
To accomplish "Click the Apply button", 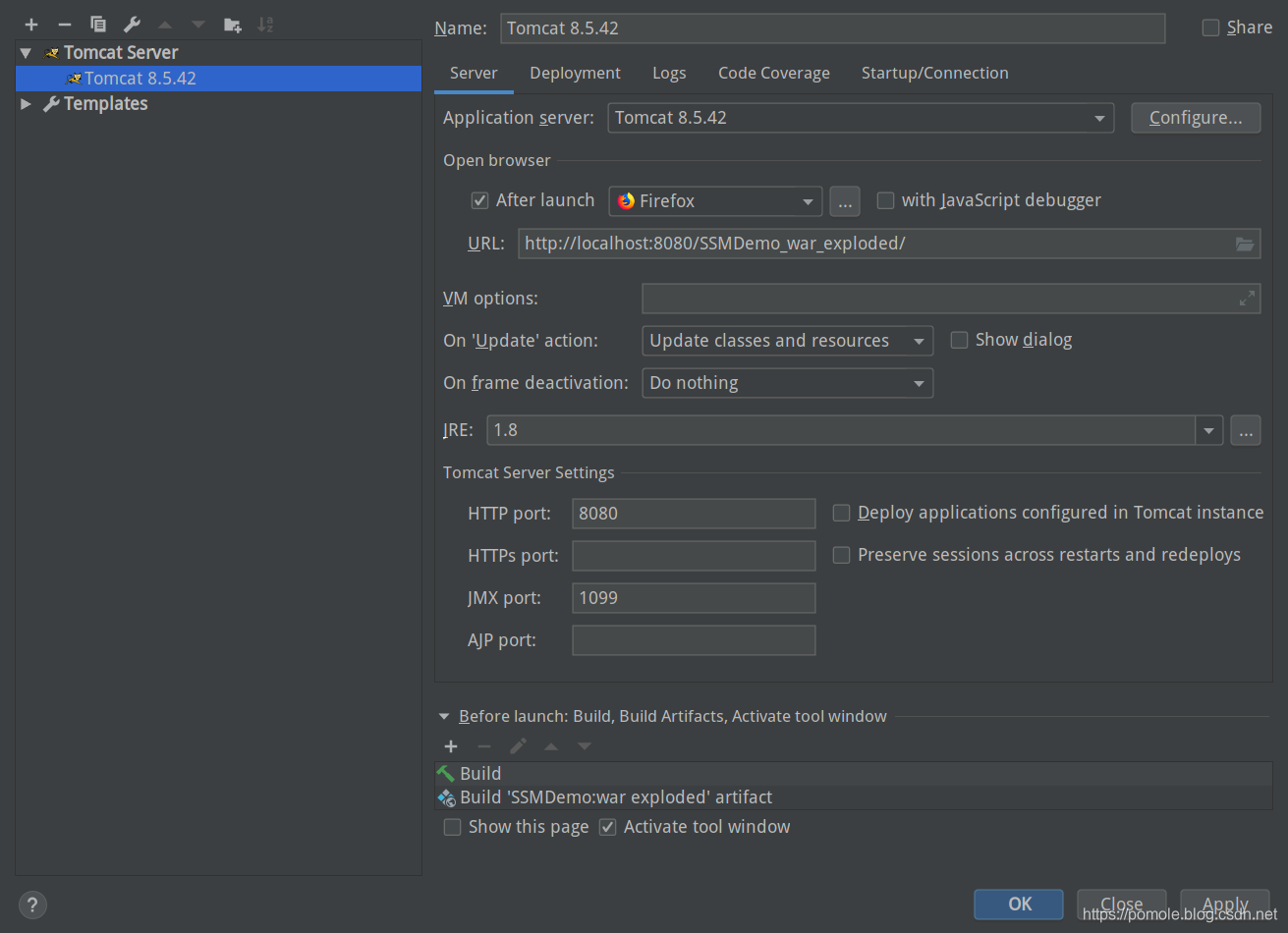I will click(x=1225, y=905).
